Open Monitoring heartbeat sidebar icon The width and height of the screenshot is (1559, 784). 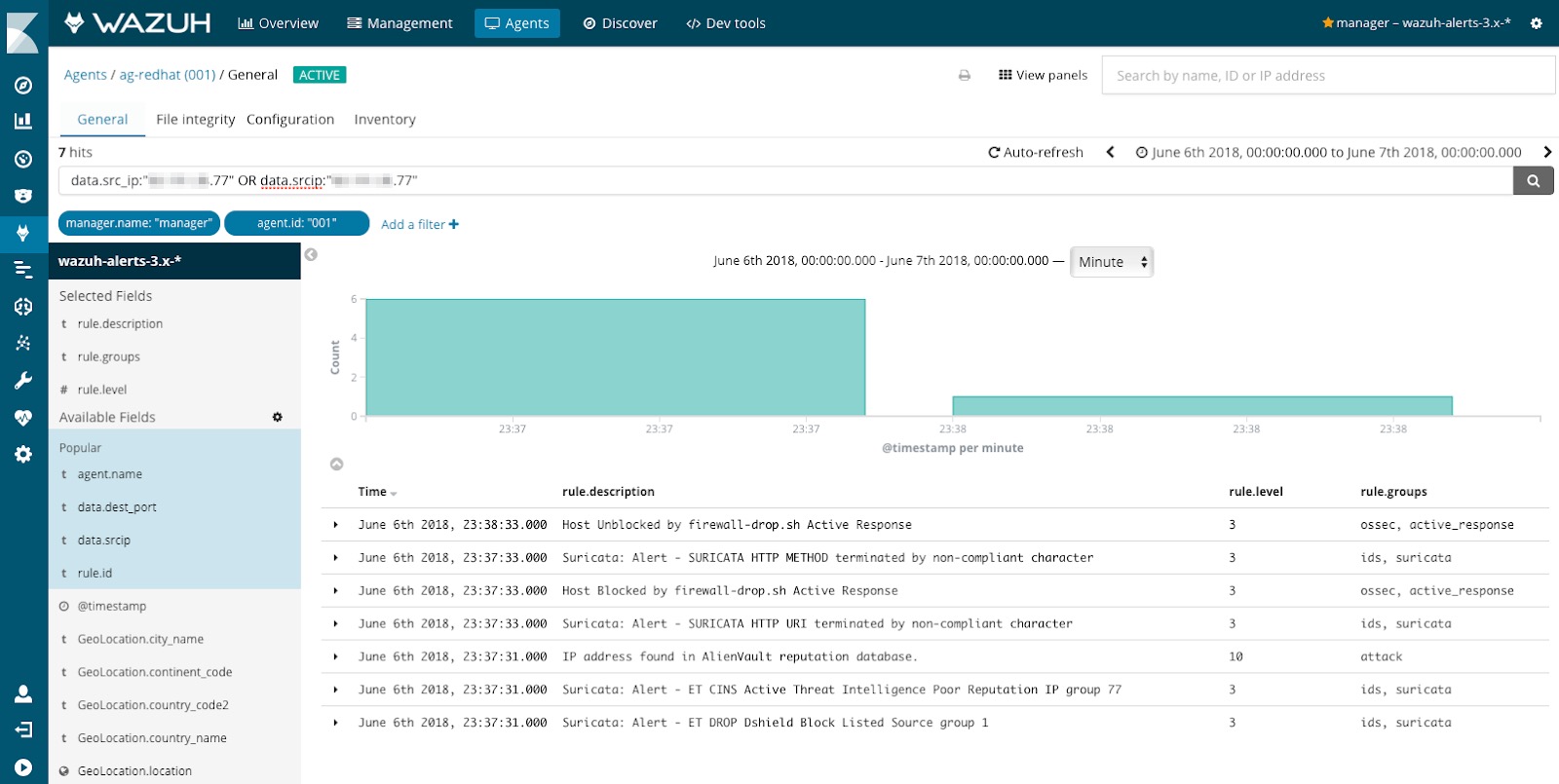click(x=23, y=417)
